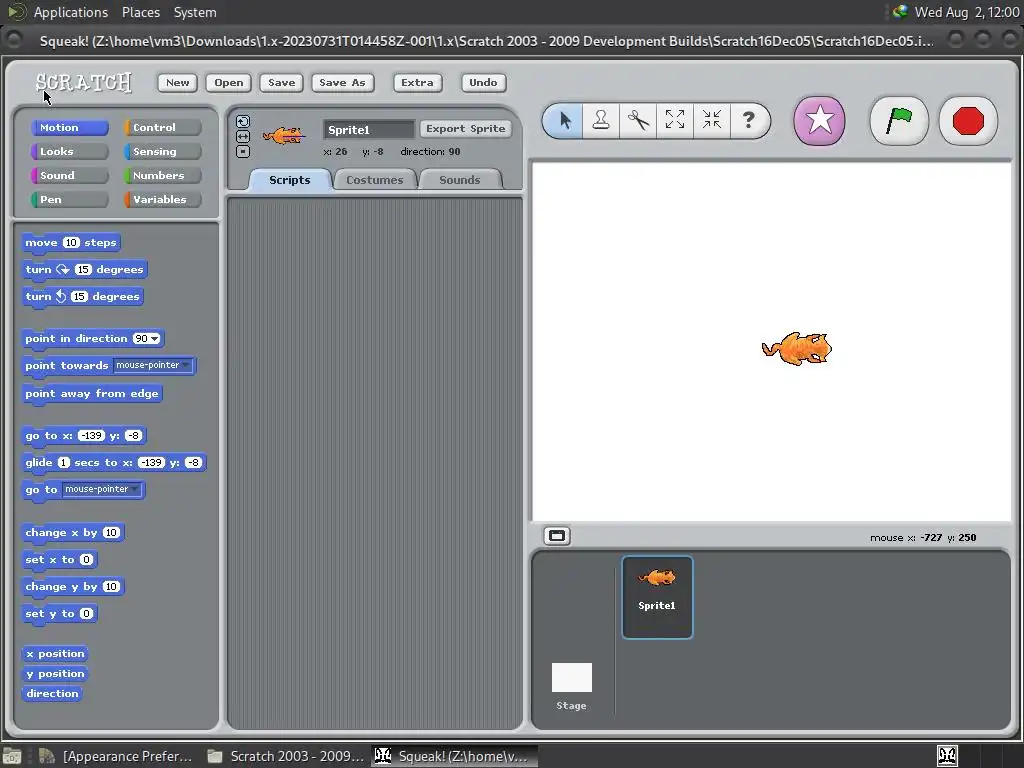The image size is (1024, 768).
Task: Select the no-rotation style option
Action: pyautogui.click(x=243, y=152)
